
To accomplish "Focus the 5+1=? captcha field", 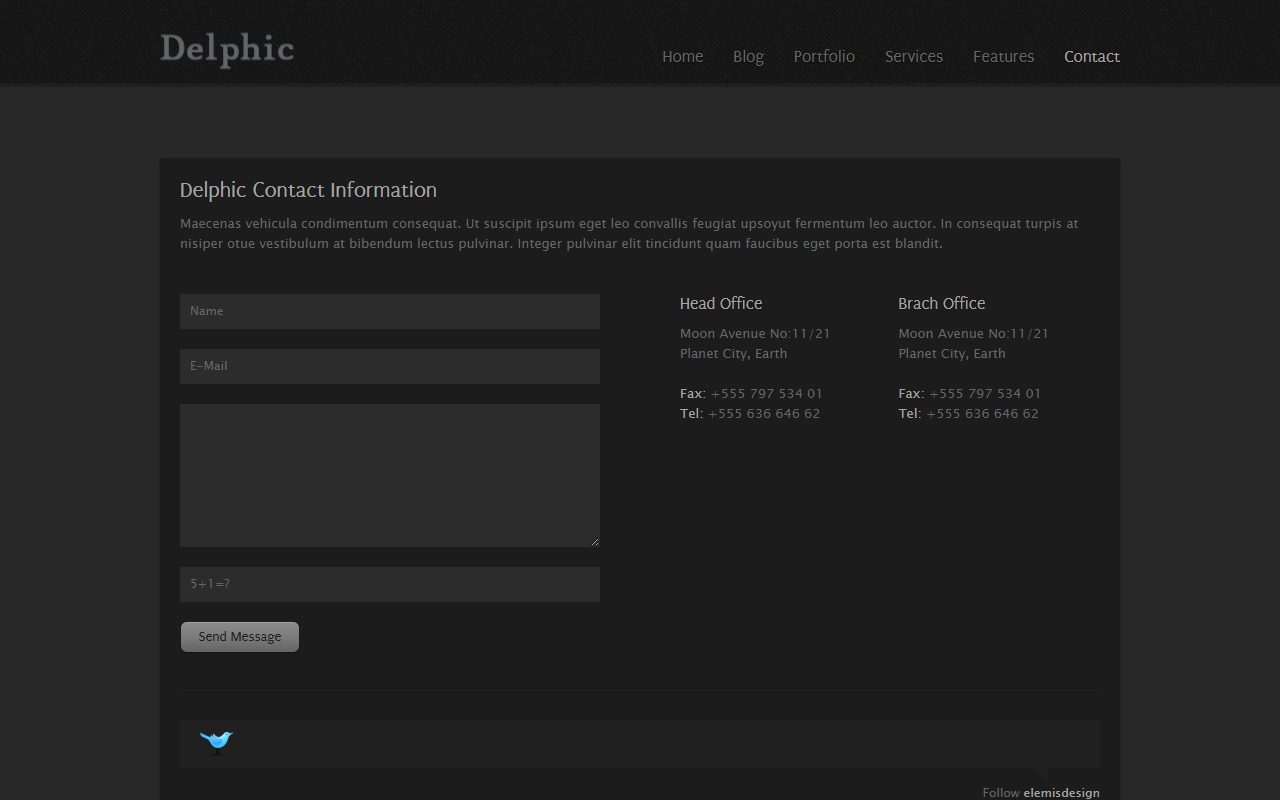I will [x=390, y=584].
